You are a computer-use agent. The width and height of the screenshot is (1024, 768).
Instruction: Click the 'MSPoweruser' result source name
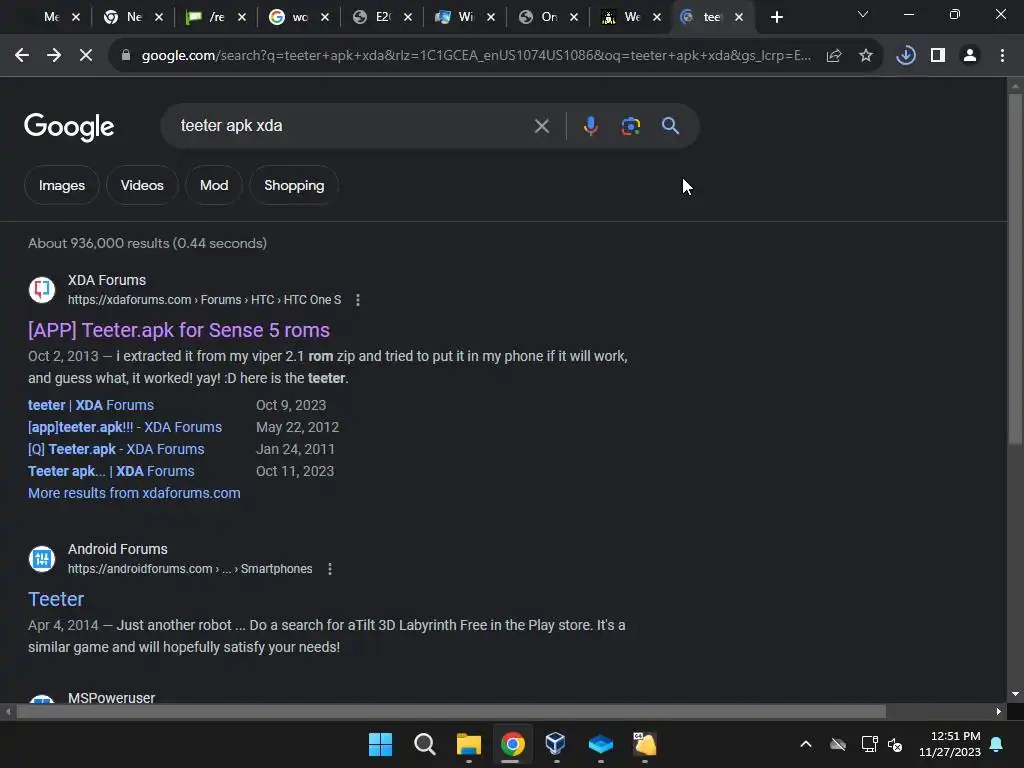pyautogui.click(x=112, y=698)
